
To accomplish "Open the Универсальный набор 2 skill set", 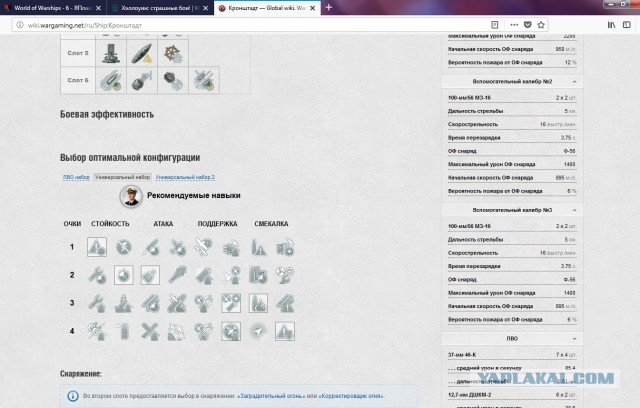I will click(185, 177).
